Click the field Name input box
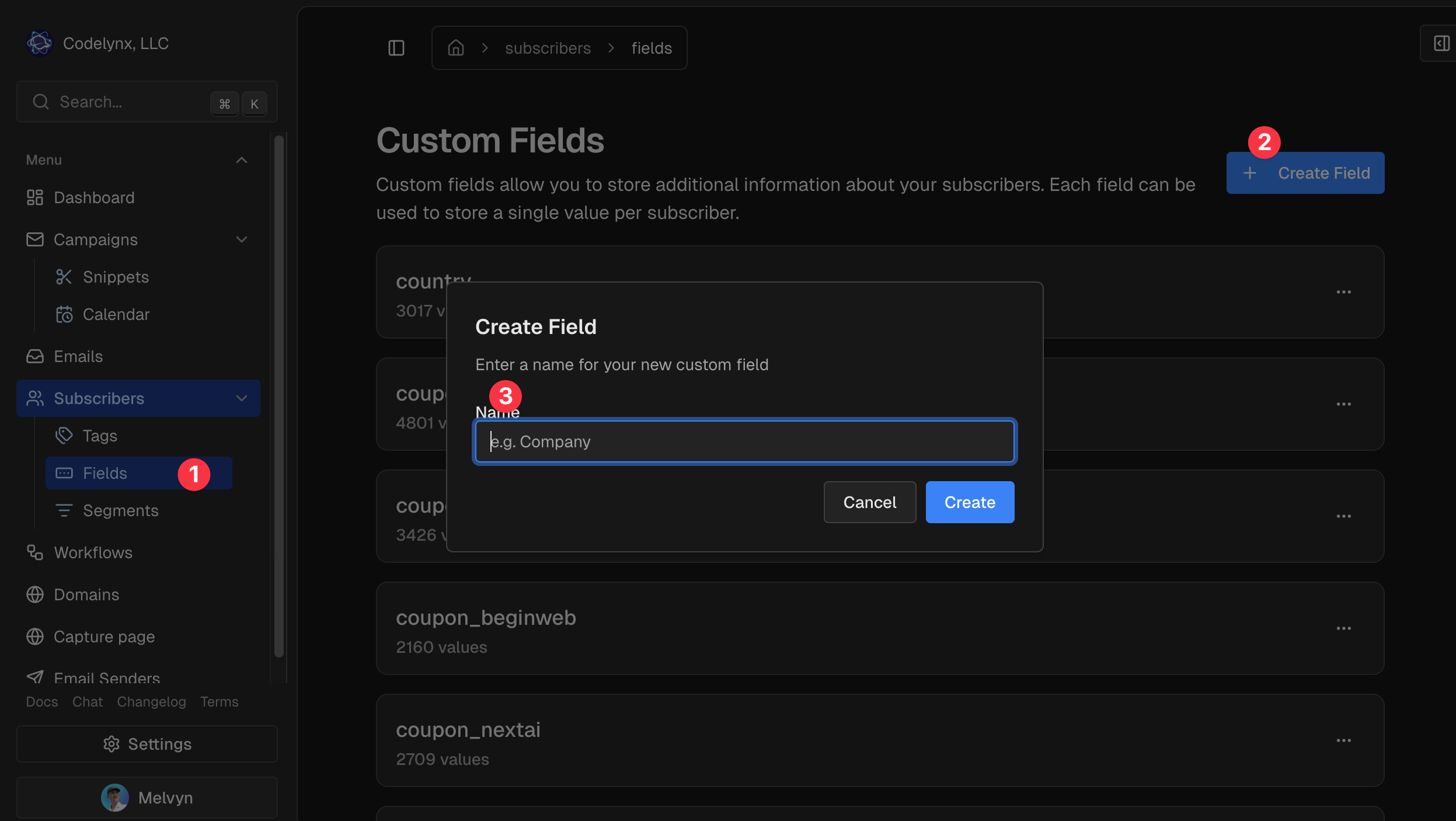This screenshot has width=1456, height=821. (x=744, y=441)
